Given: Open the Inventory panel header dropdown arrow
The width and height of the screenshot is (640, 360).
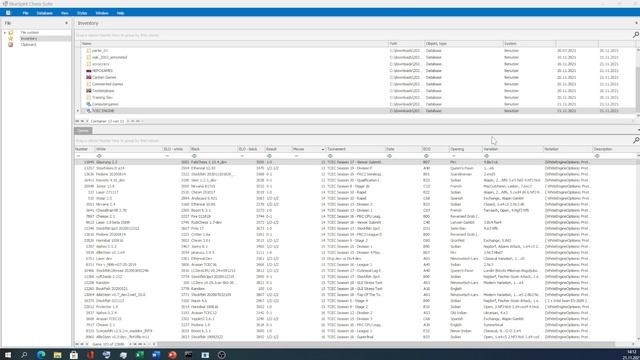Looking at the screenshot, I should (636, 23).
